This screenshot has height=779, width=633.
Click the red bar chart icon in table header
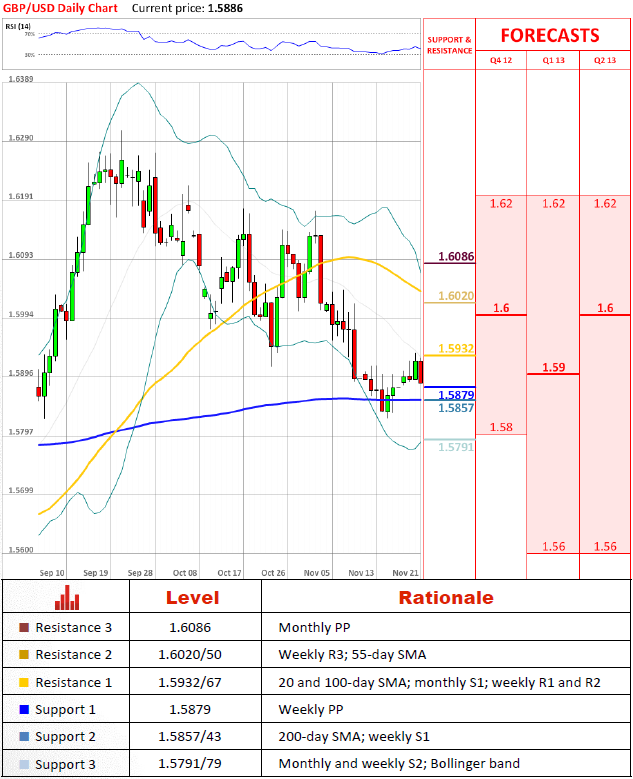68,598
